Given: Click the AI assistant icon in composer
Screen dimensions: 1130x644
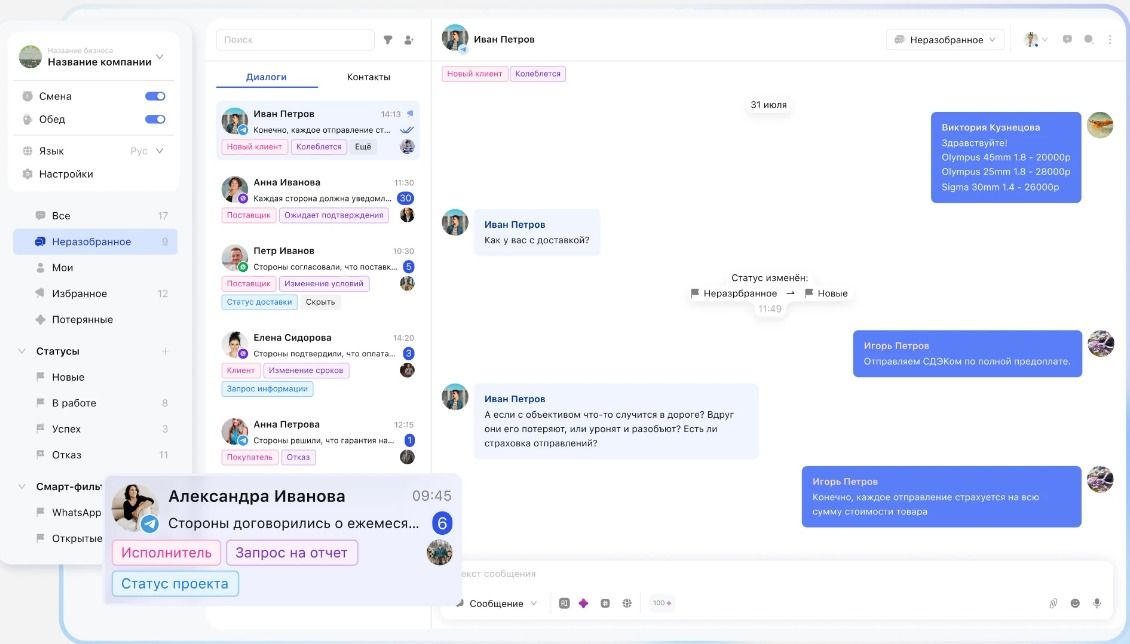Looking at the screenshot, I should (x=564, y=603).
